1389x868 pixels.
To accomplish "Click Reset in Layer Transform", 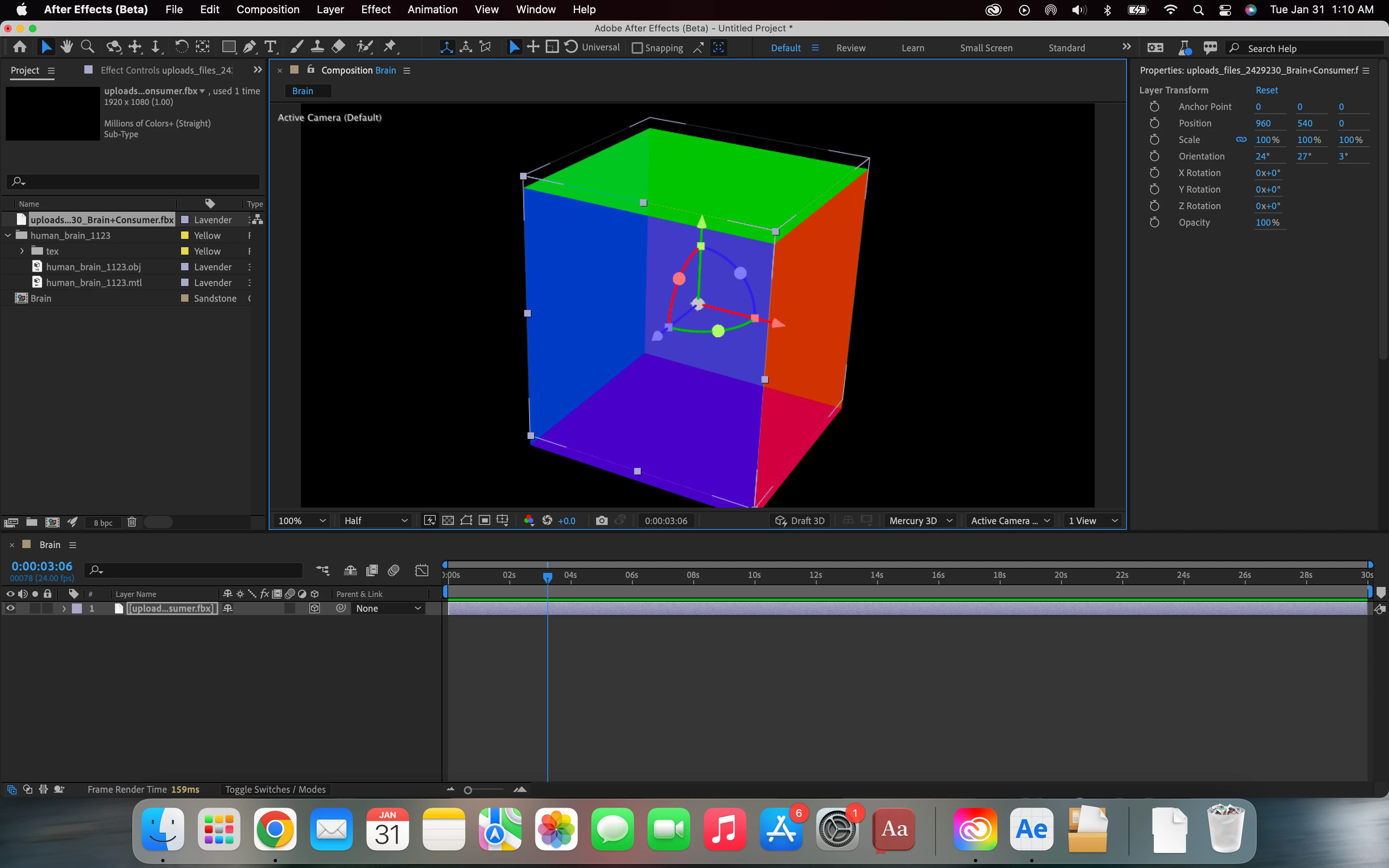I will point(1266,90).
